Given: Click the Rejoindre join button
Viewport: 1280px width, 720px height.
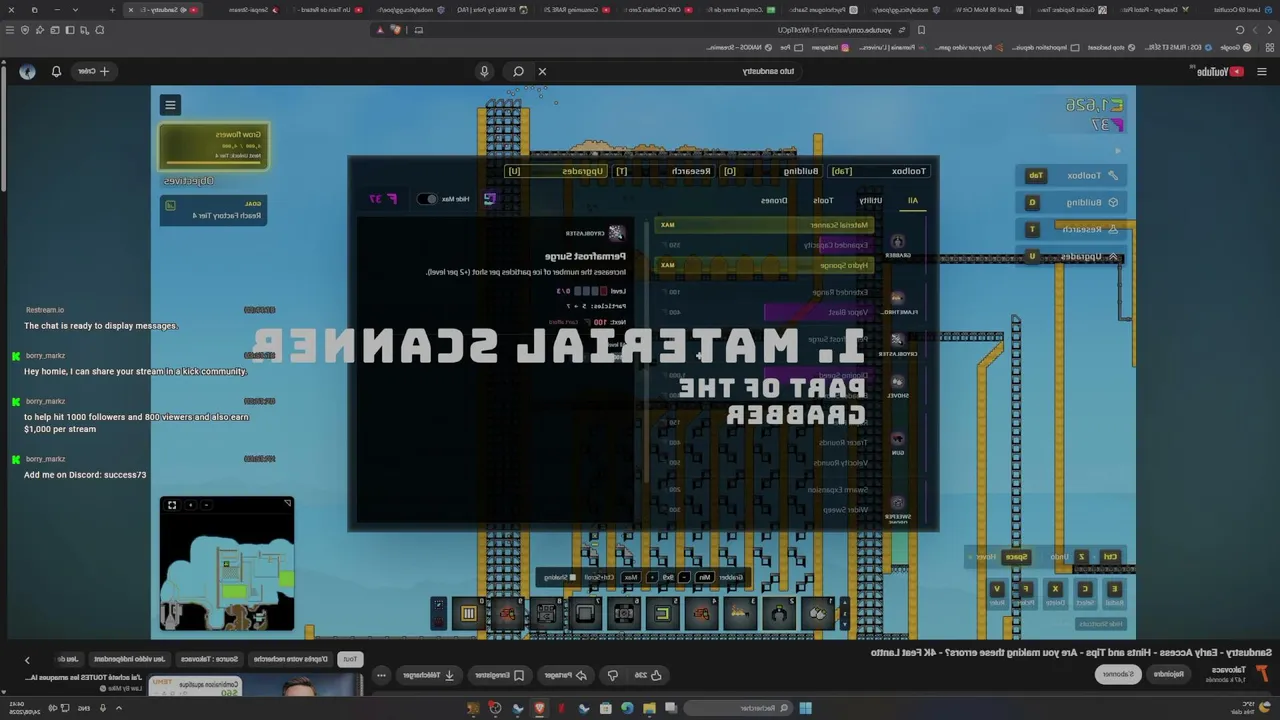Looking at the screenshot, I should [1169, 674].
